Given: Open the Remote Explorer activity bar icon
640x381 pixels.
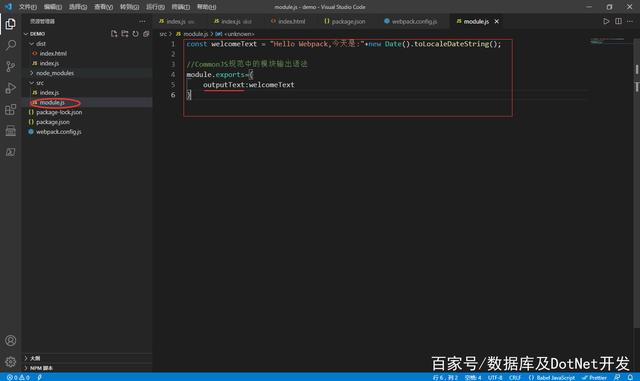Looking at the screenshot, I should point(11,131).
